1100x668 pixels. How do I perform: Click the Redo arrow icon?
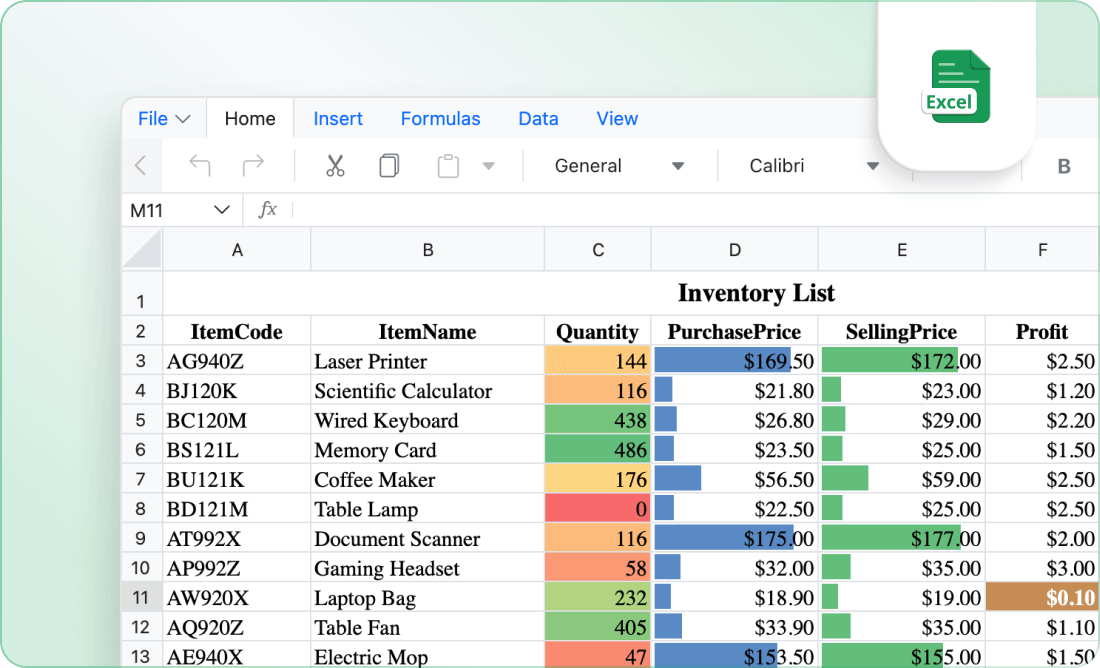[x=253, y=165]
